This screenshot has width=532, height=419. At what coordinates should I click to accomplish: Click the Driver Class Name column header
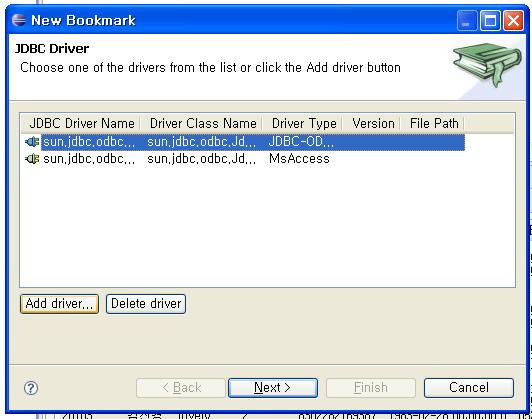202,123
